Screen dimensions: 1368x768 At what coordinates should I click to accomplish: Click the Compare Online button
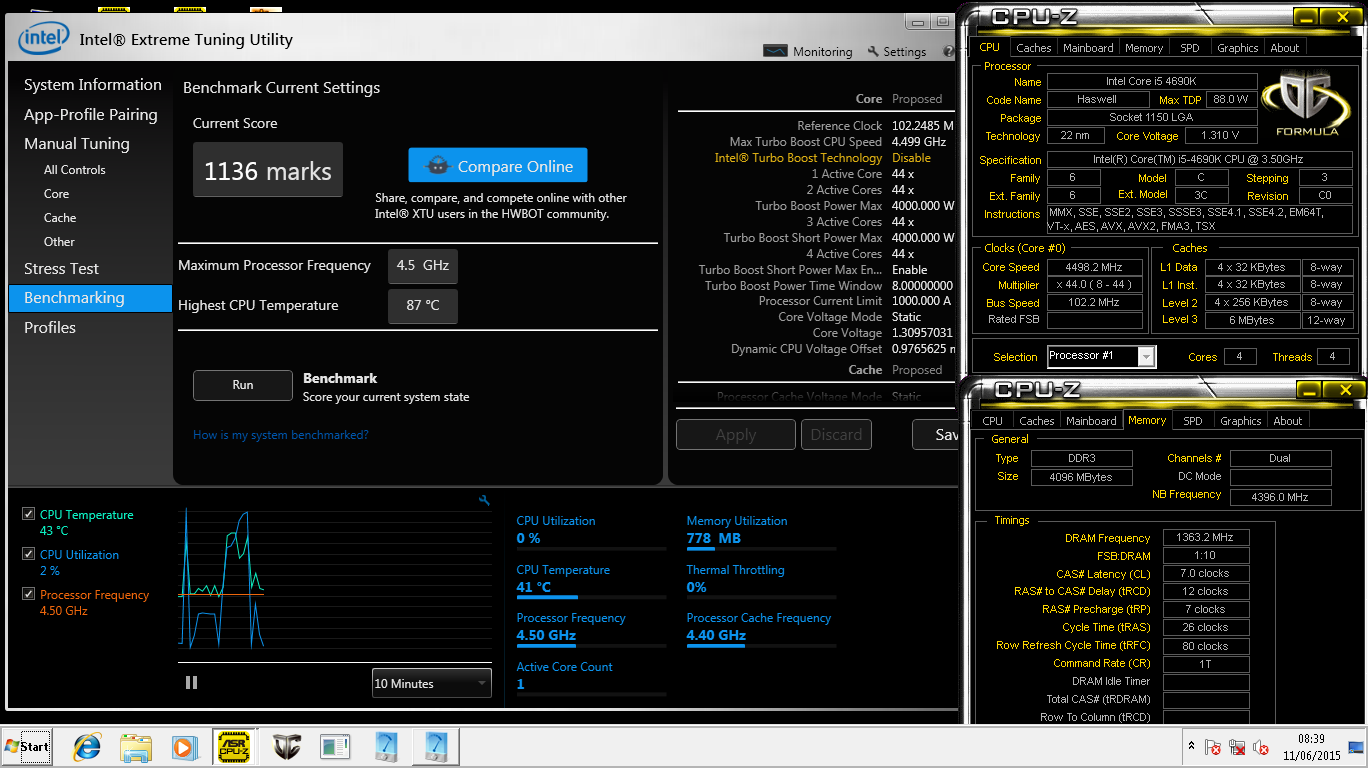(x=498, y=166)
